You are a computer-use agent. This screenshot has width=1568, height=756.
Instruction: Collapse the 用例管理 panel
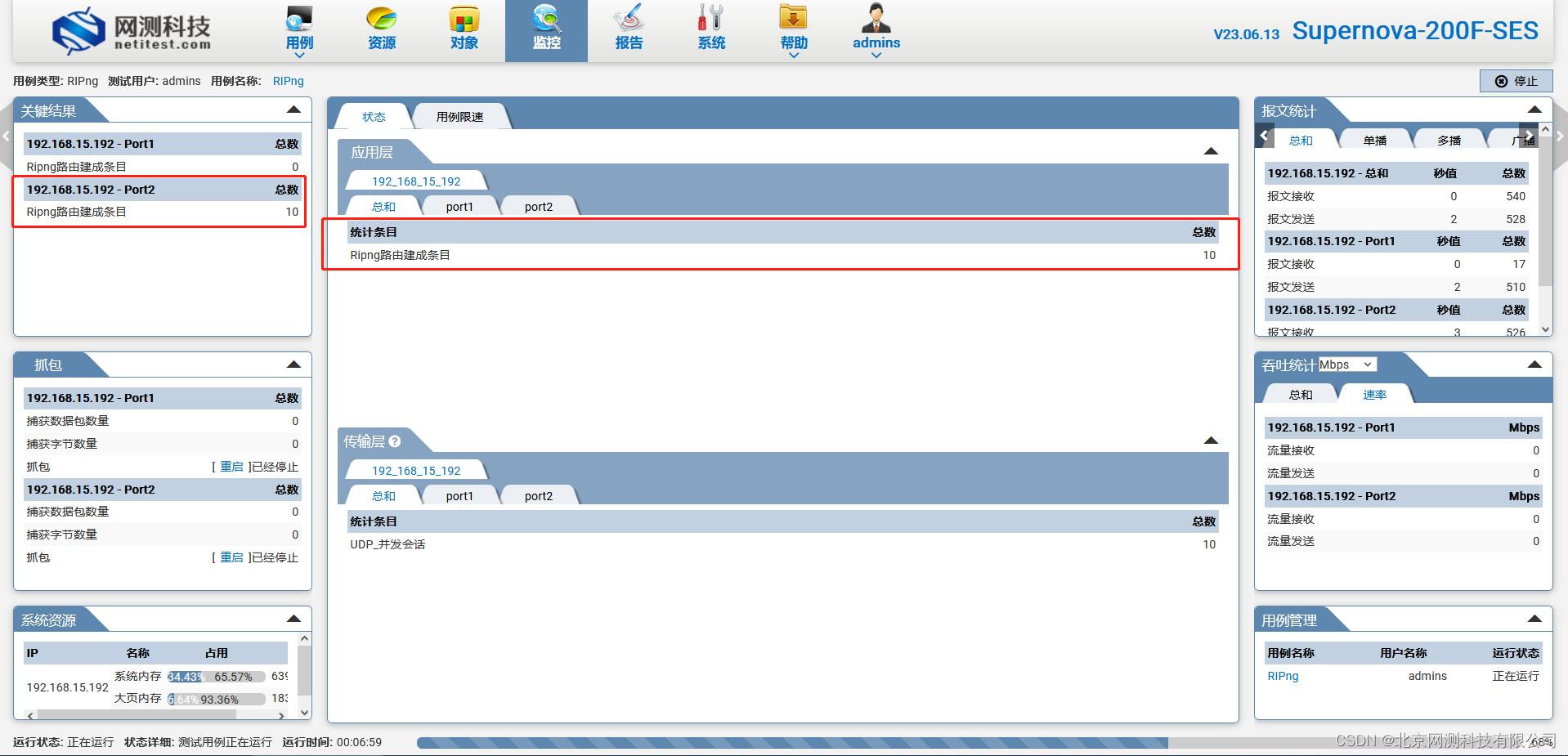click(x=1534, y=619)
